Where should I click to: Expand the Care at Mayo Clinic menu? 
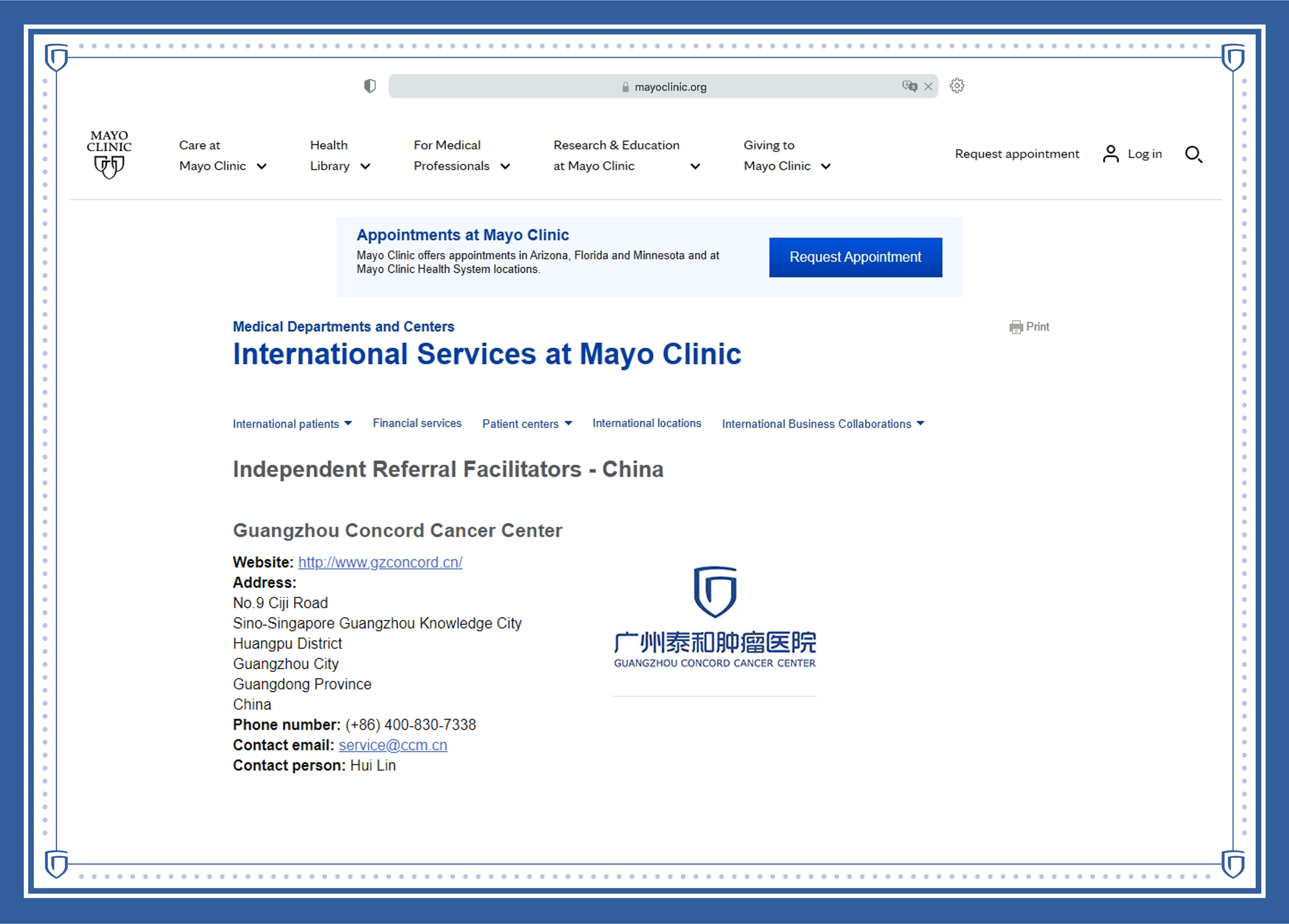point(223,155)
